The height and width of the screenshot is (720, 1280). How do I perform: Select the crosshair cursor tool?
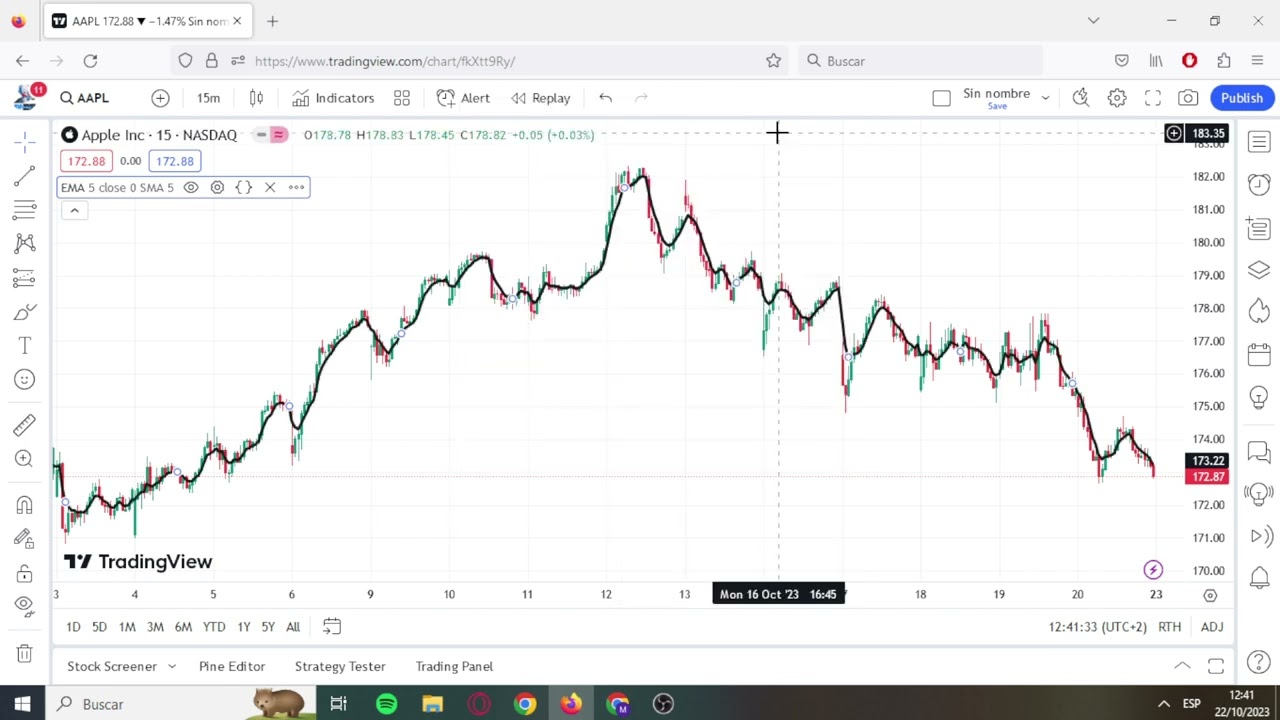pyautogui.click(x=25, y=144)
